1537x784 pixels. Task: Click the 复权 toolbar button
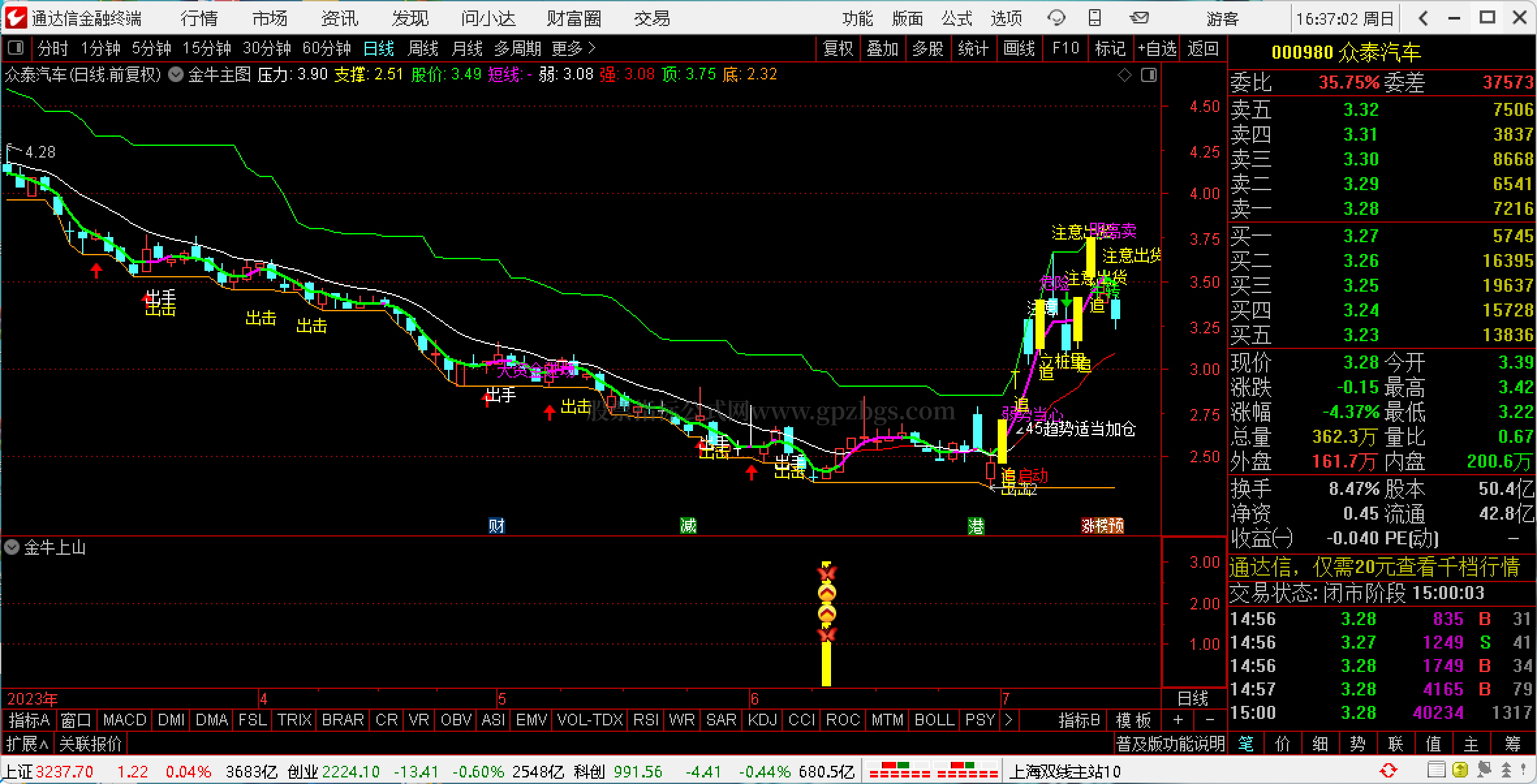pyautogui.click(x=838, y=48)
